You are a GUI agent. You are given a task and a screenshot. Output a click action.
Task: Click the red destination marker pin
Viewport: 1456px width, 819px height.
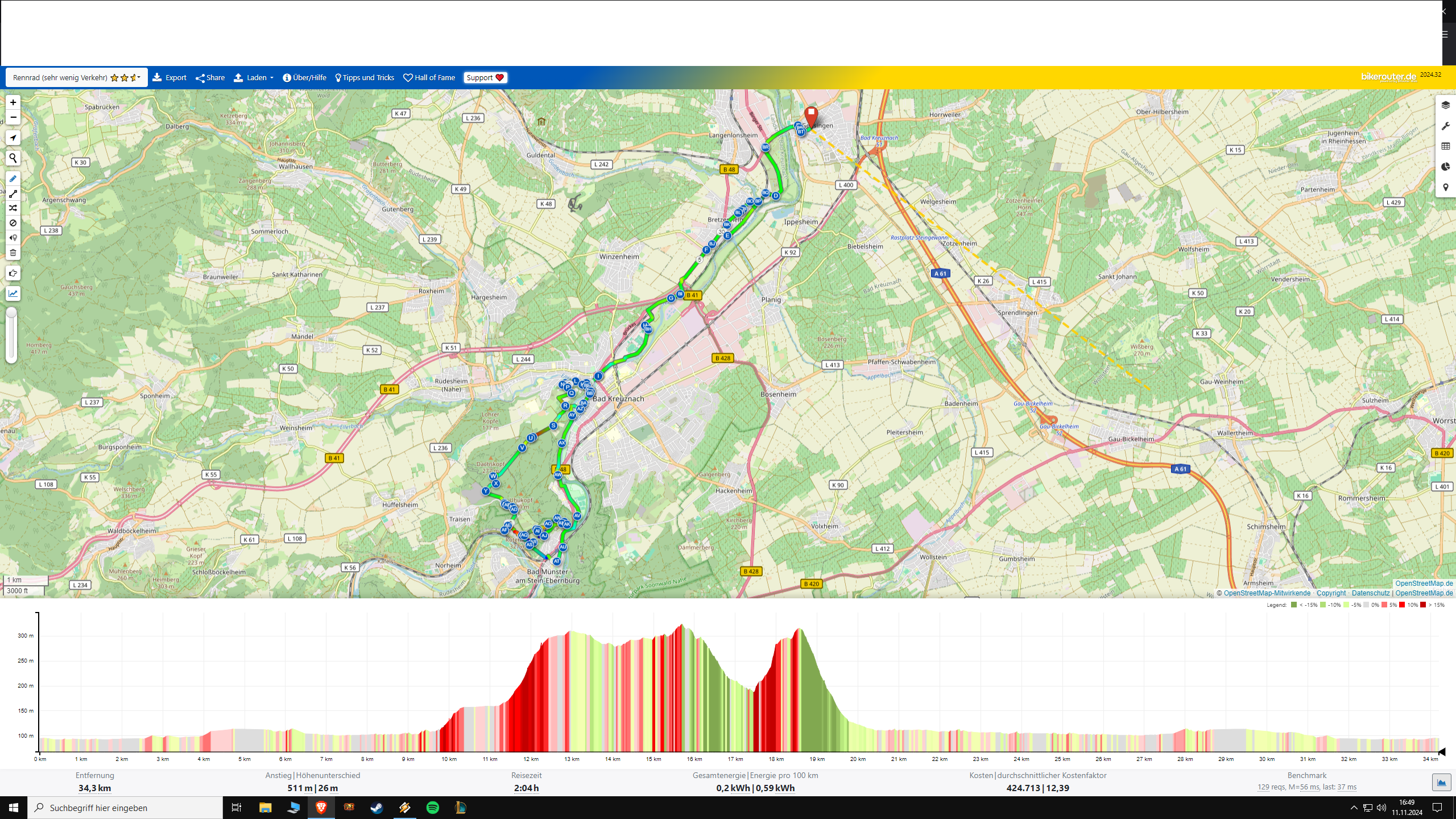pyautogui.click(x=811, y=116)
